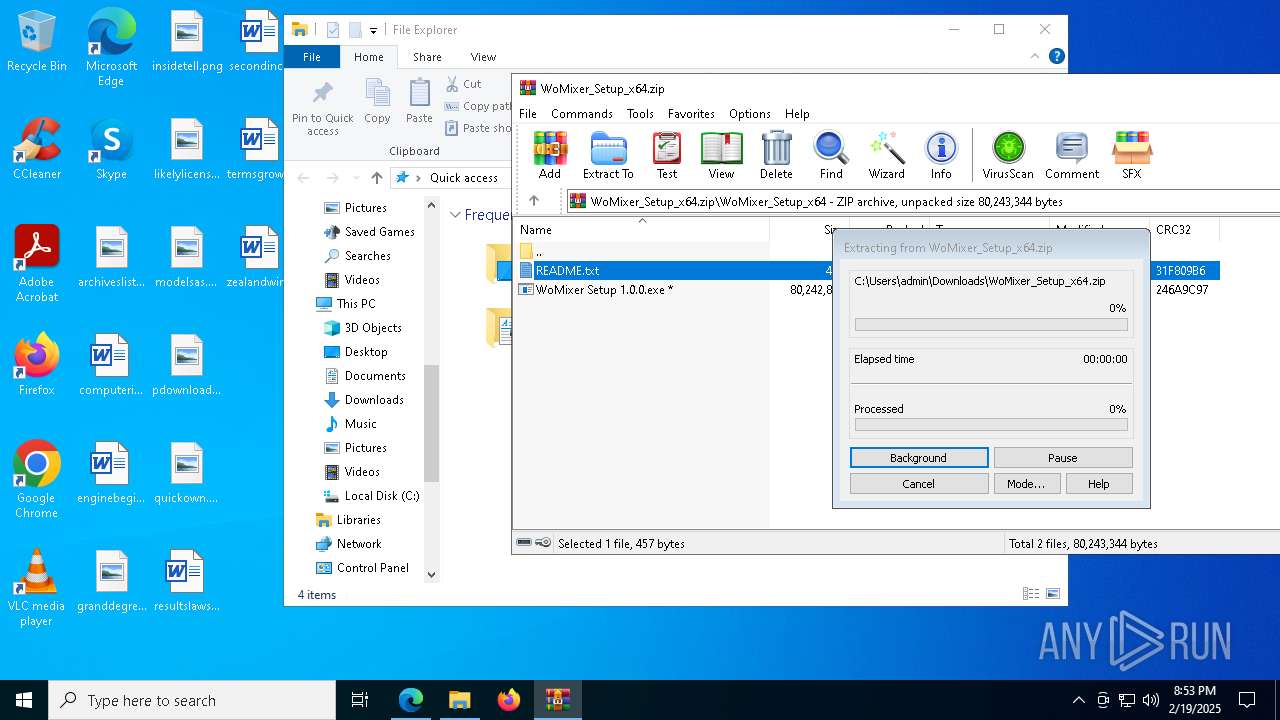Go up one folder in WinRAR
1280x720 pixels.
(x=534, y=201)
